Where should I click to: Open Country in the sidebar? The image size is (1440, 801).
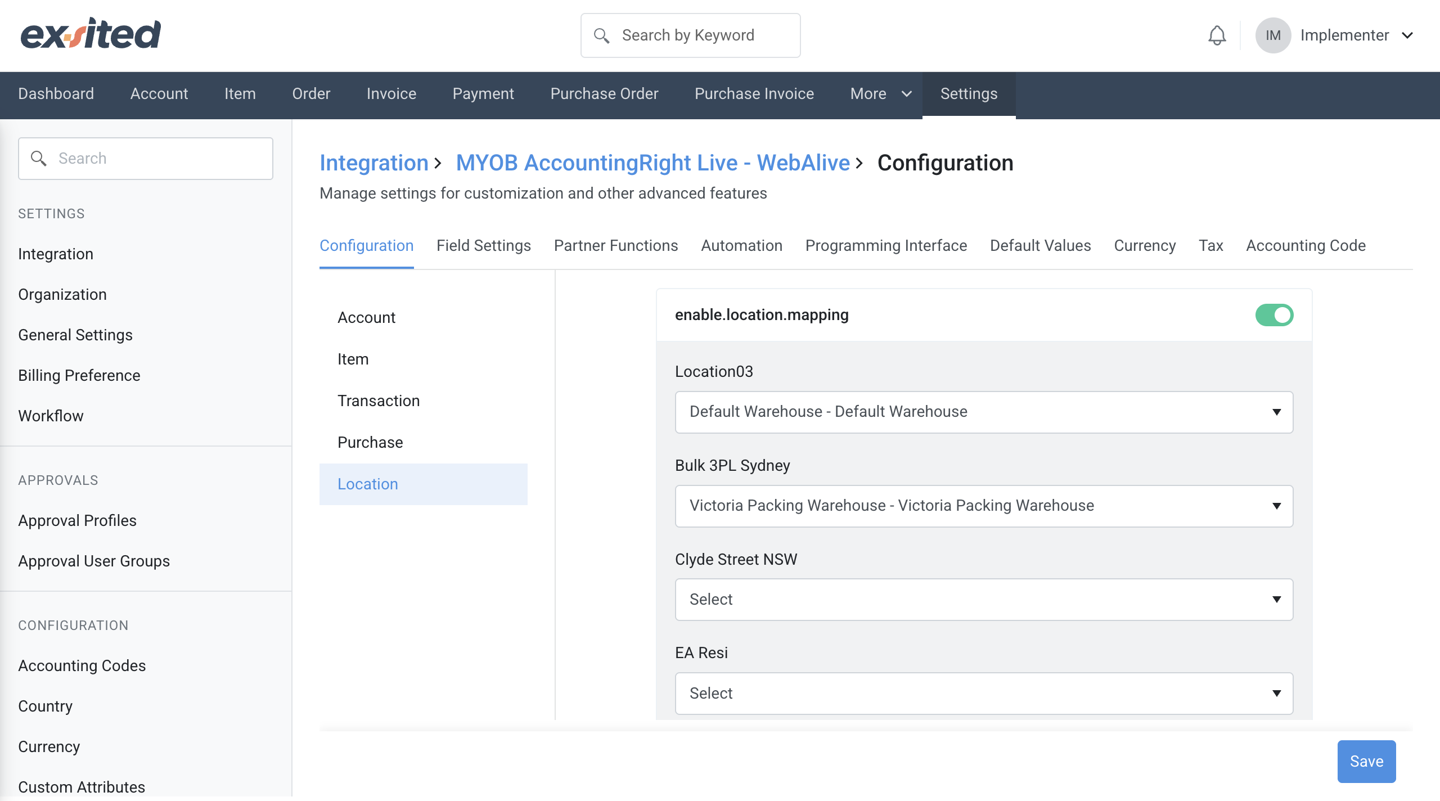pyautogui.click(x=45, y=706)
